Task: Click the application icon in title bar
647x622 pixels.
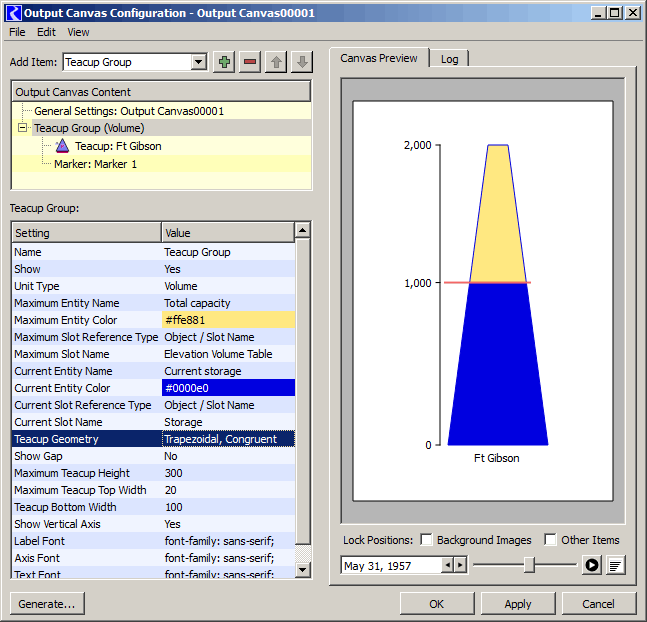Action: pos(14,13)
